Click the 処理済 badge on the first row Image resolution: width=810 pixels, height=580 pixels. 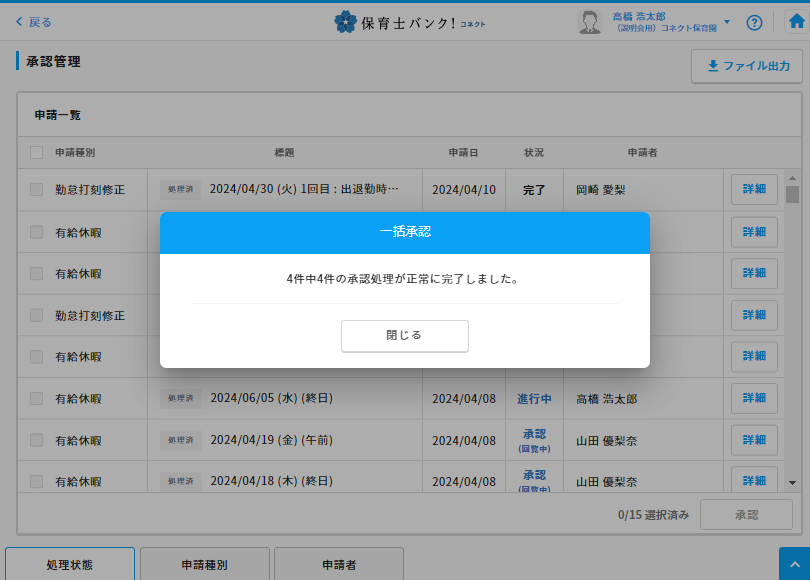tap(180, 189)
